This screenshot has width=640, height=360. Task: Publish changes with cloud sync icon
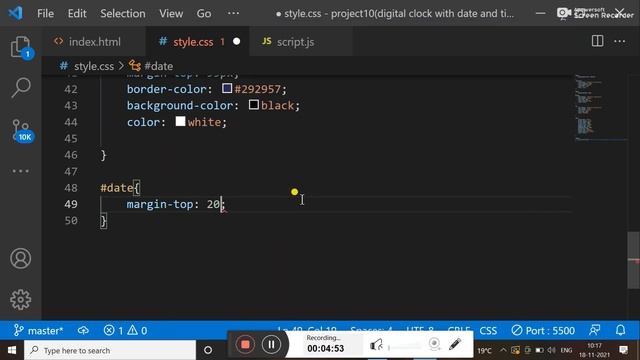click(x=83, y=330)
